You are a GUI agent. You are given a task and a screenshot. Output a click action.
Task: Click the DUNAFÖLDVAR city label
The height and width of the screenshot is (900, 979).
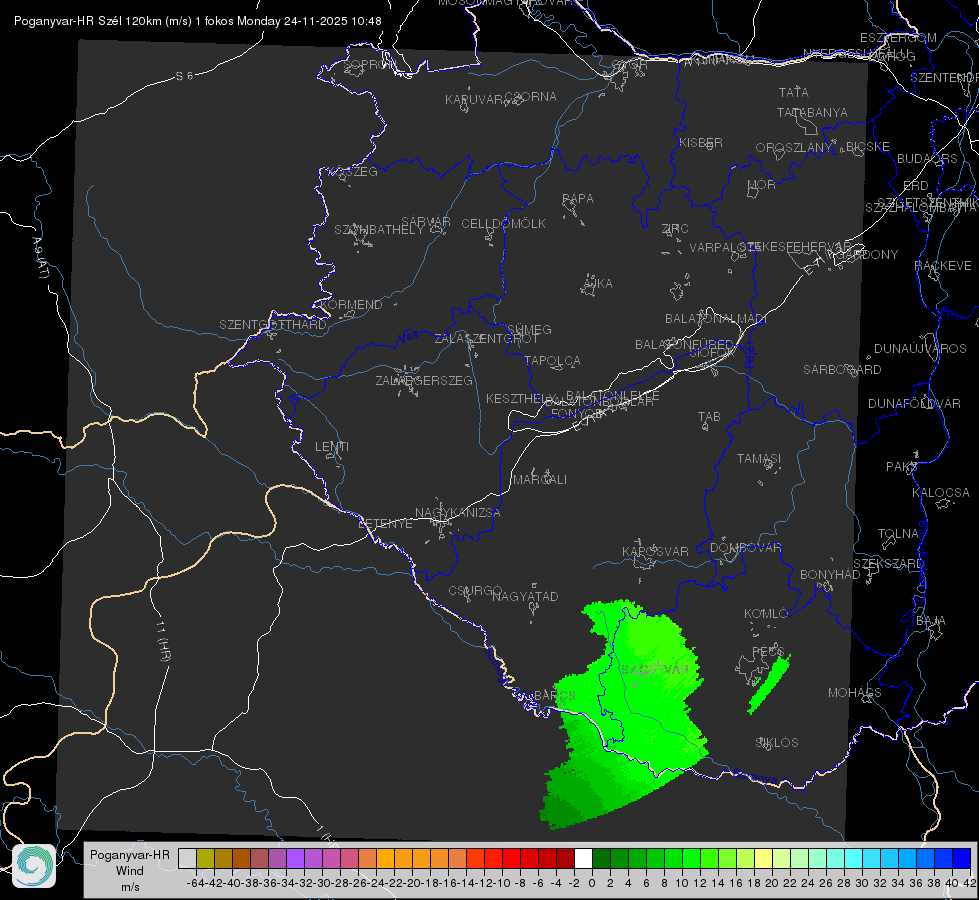[x=914, y=403]
